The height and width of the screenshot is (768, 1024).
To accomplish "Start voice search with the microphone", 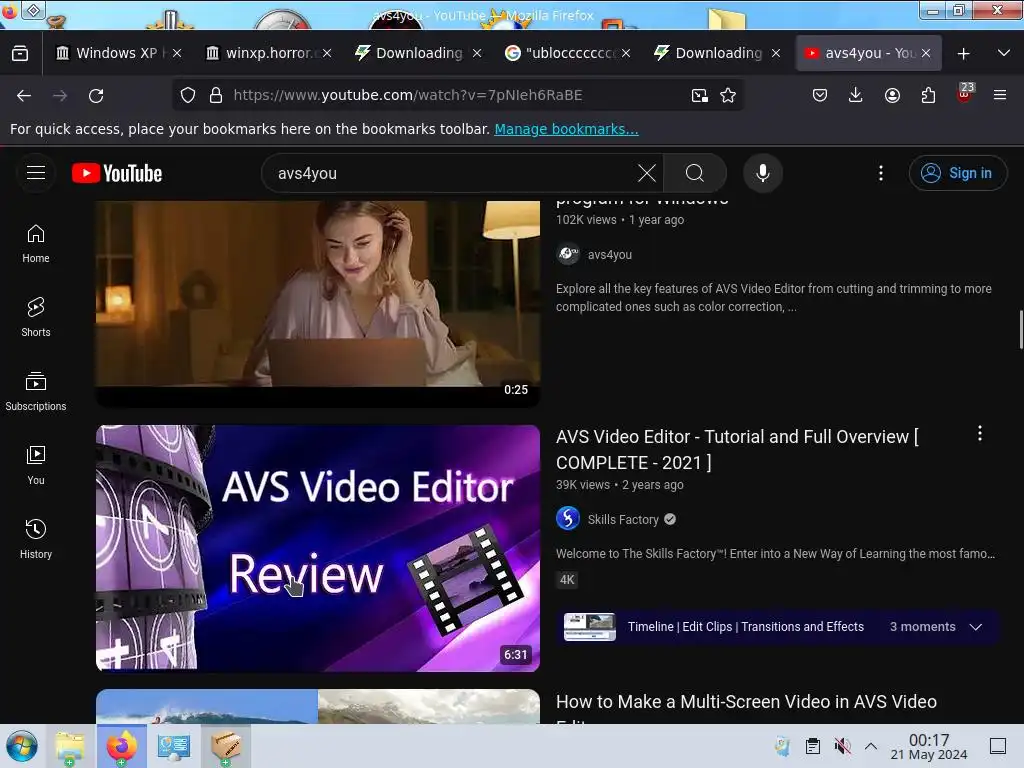I will tap(763, 173).
